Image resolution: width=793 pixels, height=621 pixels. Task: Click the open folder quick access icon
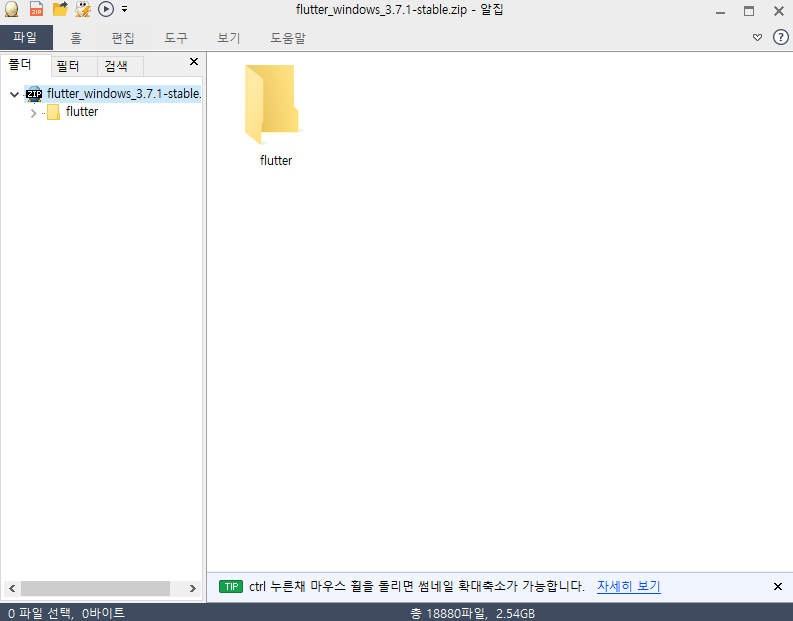point(60,9)
